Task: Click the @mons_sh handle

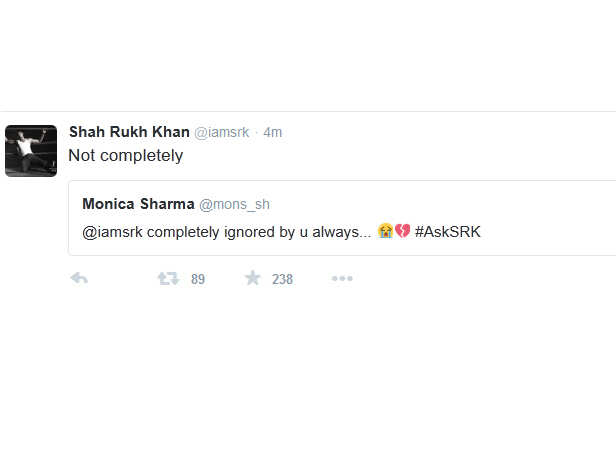Action: click(235, 204)
